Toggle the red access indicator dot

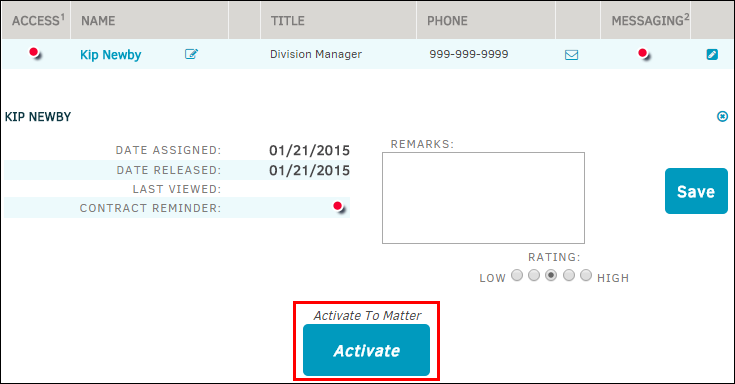pyautogui.click(x=35, y=53)
